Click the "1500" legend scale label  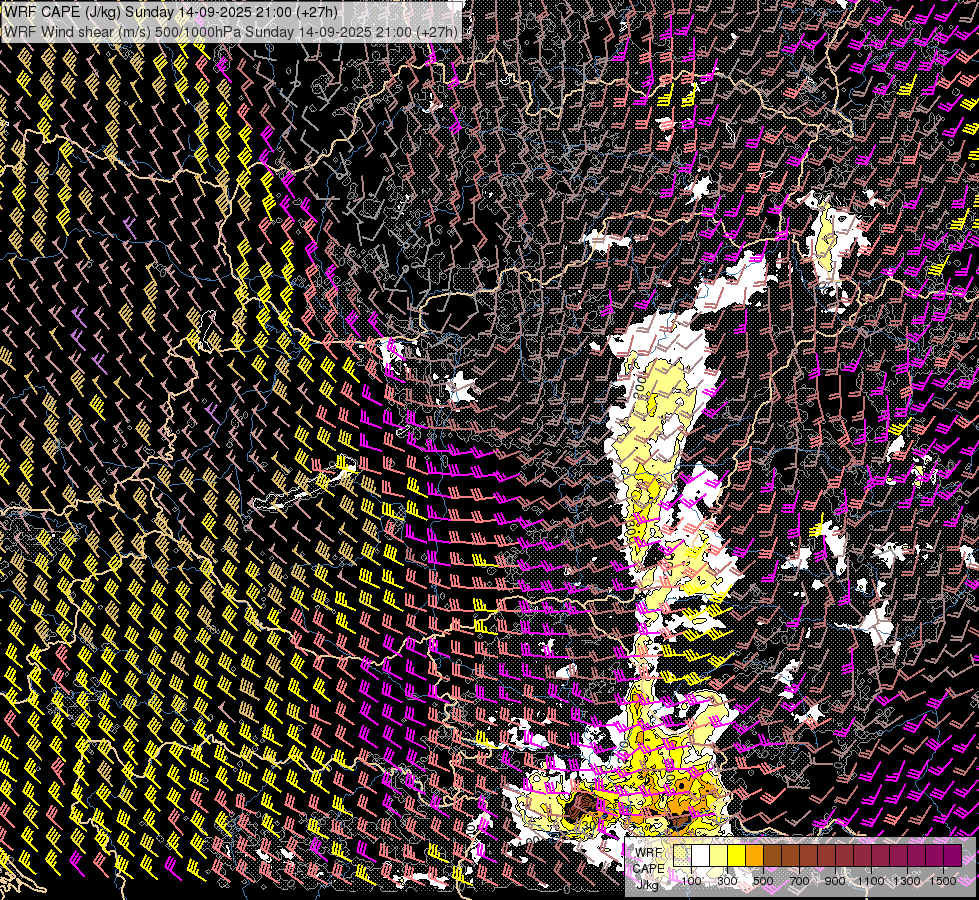click(x=942, y=880)
